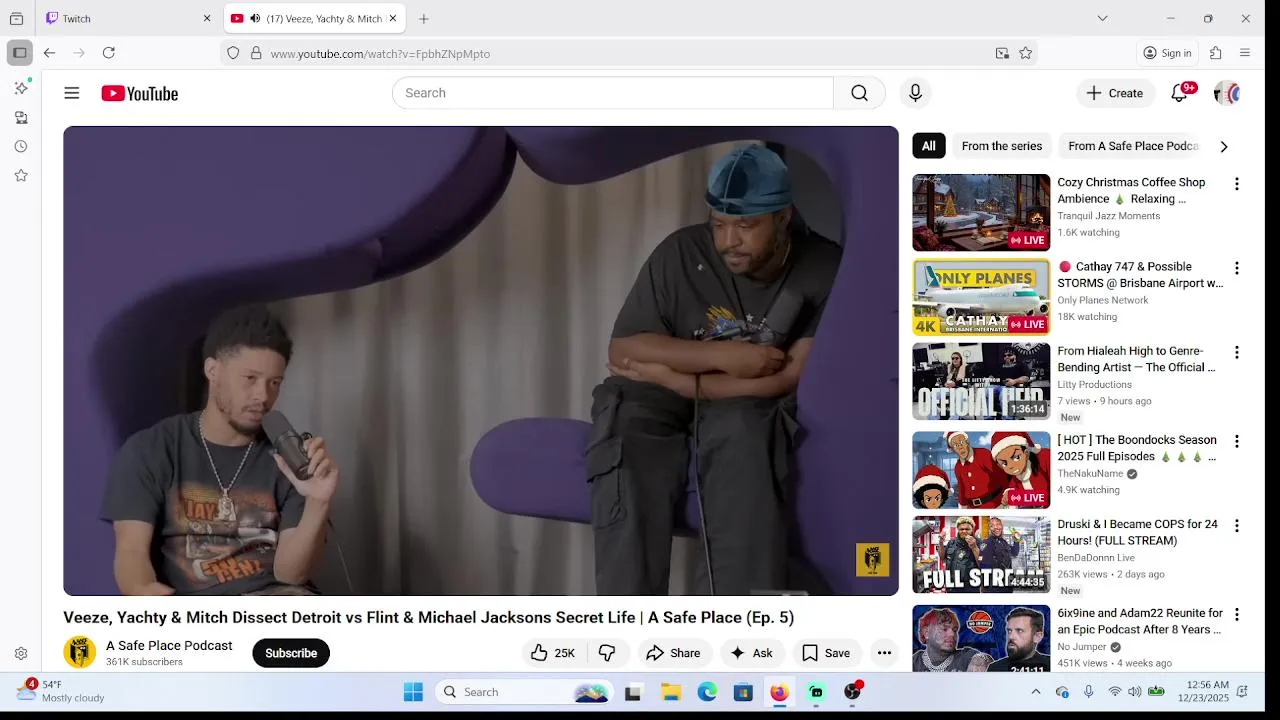Open bookmarks star in the sidebar
Viewport: 1280px width, 720px height.
click(x=21, y=175)
